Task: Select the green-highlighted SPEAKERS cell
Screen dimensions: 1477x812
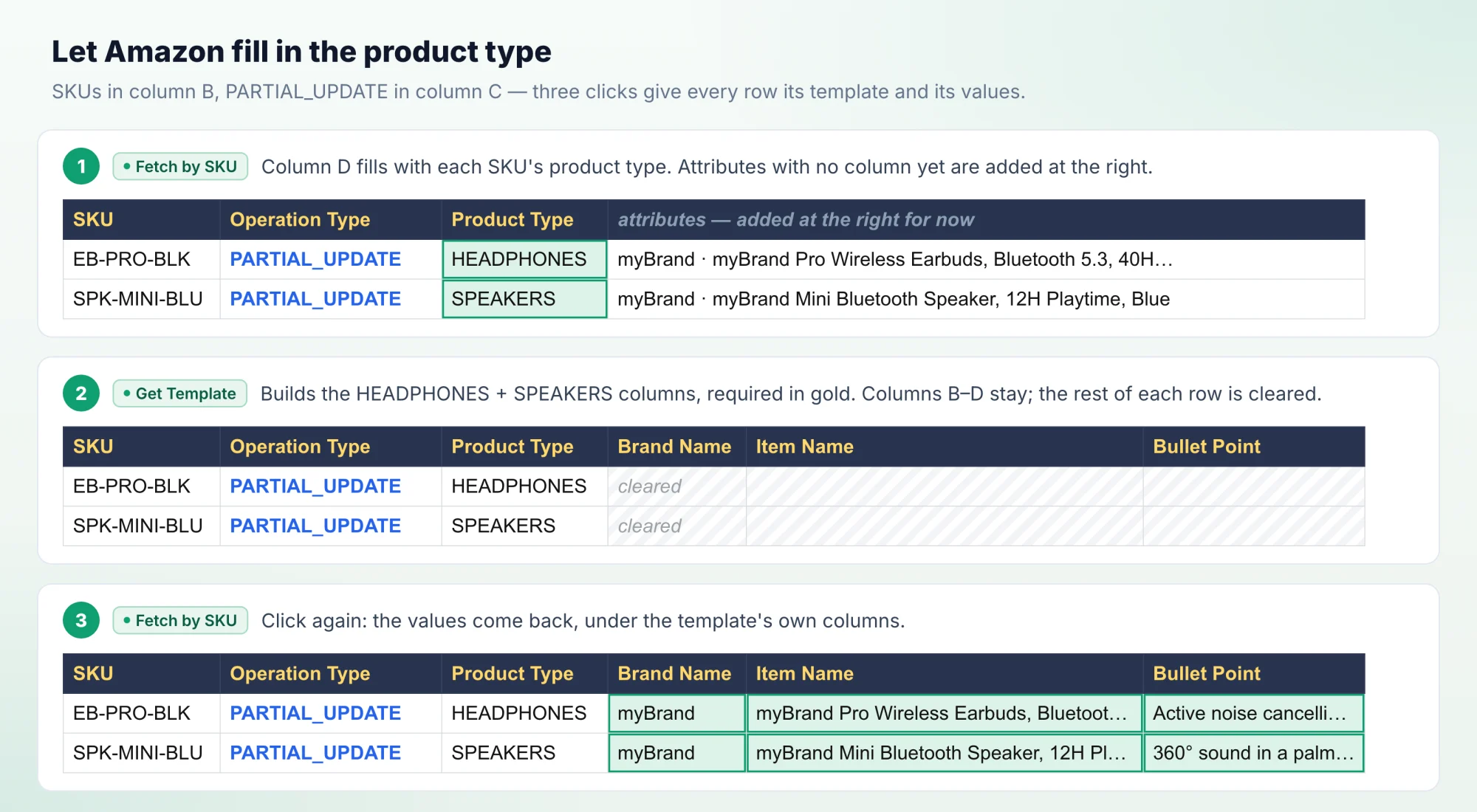Action: click(524, 299)
